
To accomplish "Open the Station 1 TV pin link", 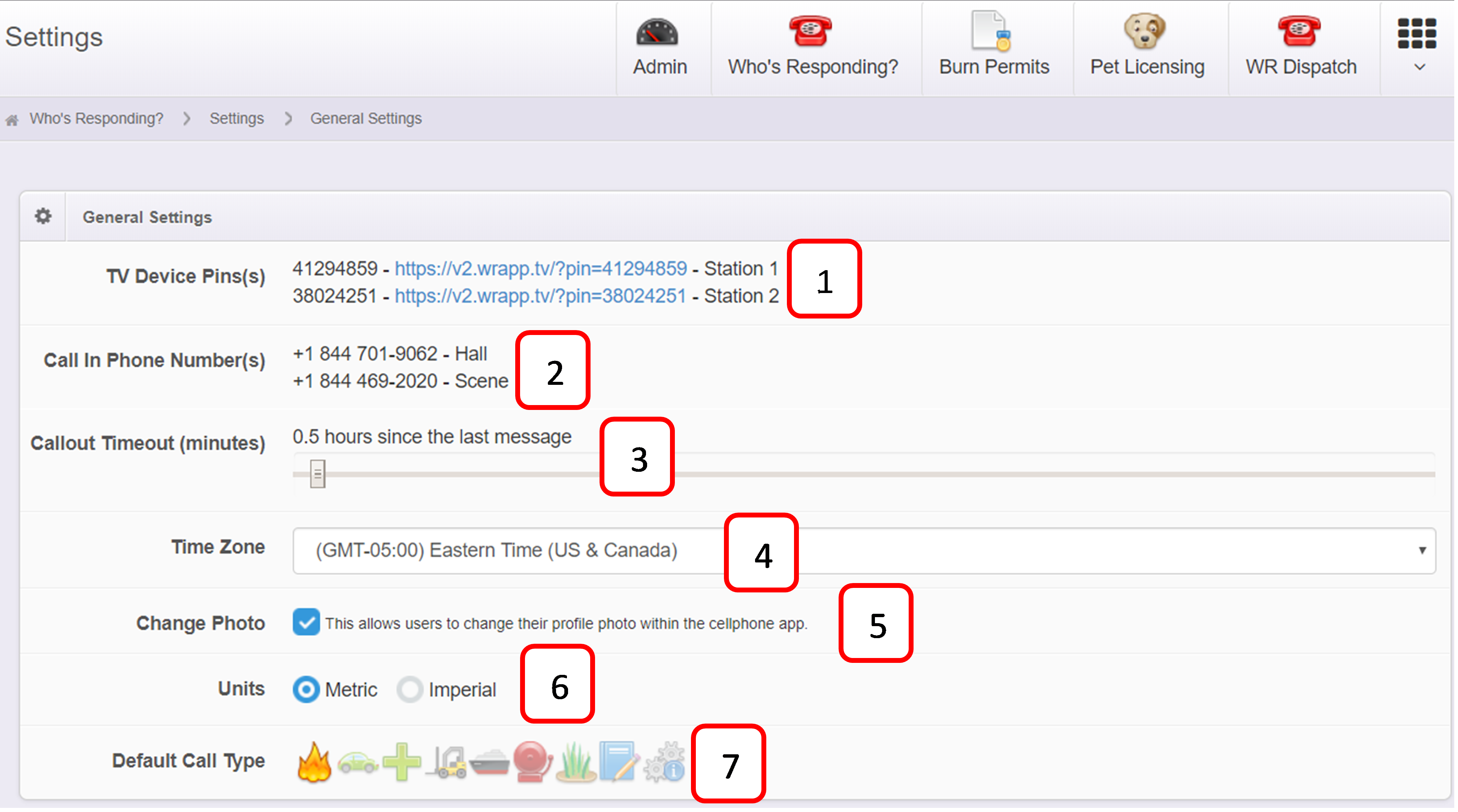I will 541,269.
